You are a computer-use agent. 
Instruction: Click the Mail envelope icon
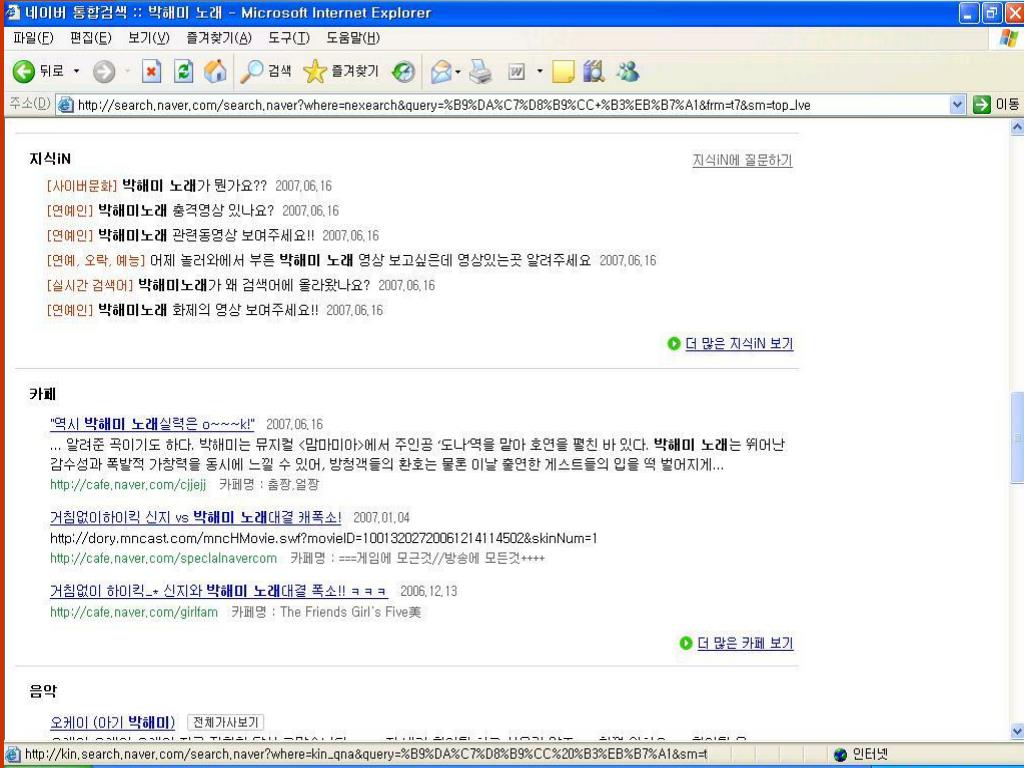point(441,71)
